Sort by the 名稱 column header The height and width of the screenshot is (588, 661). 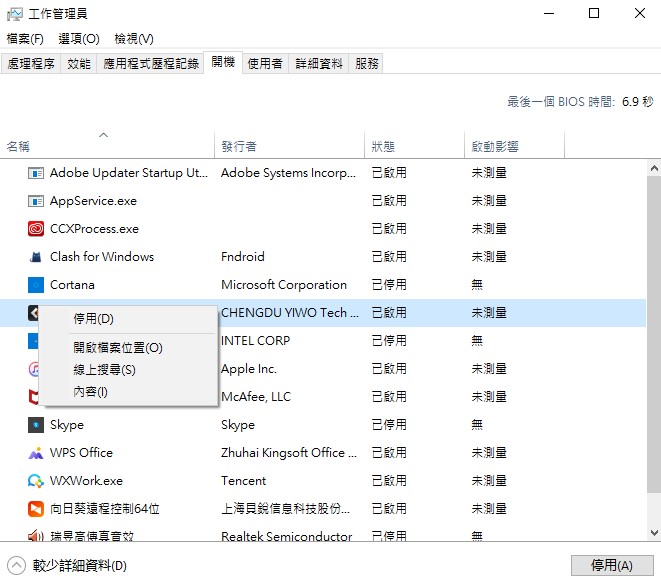18,147
